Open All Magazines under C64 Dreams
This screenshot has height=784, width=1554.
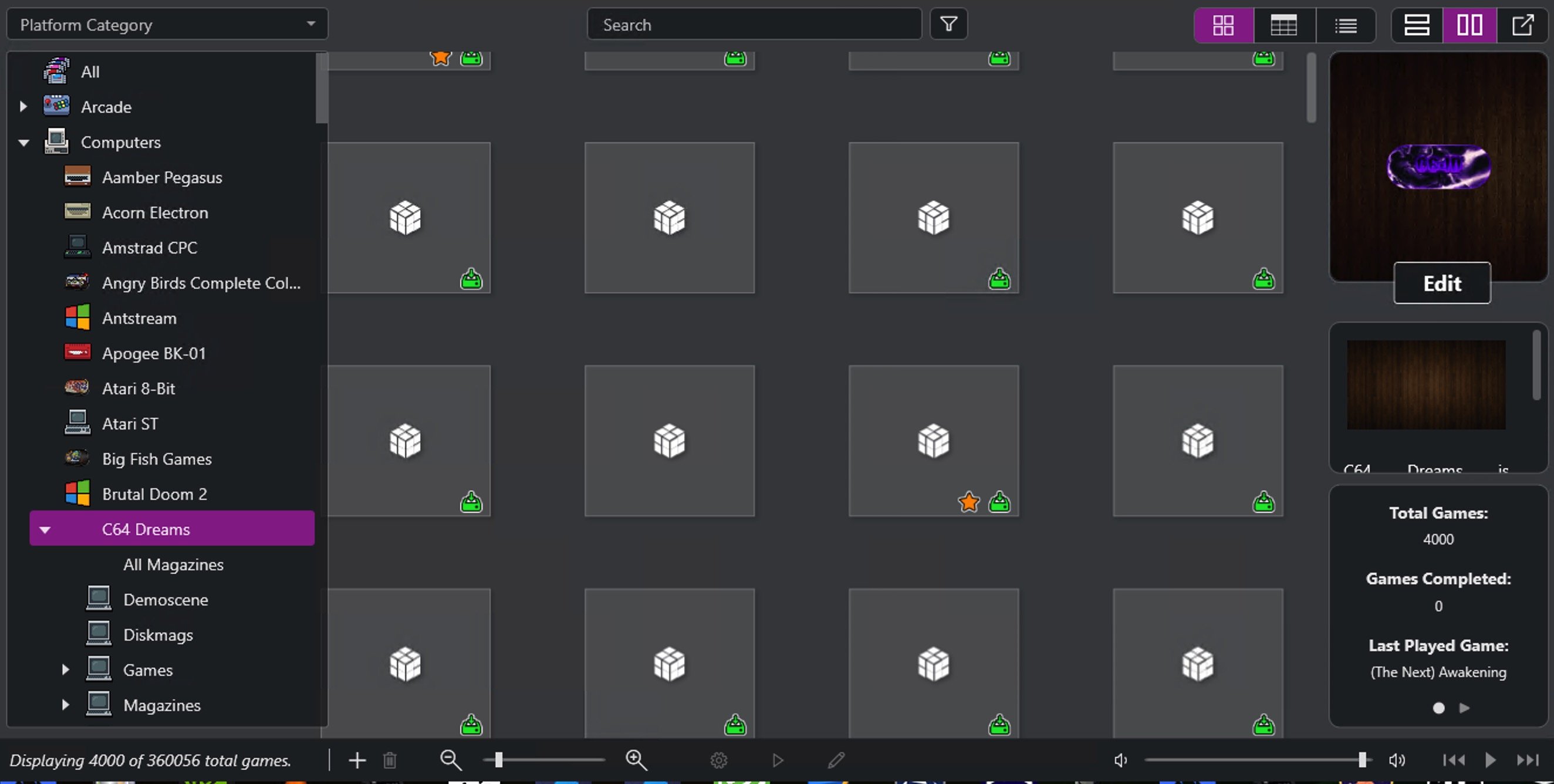[x=173, y=565]
